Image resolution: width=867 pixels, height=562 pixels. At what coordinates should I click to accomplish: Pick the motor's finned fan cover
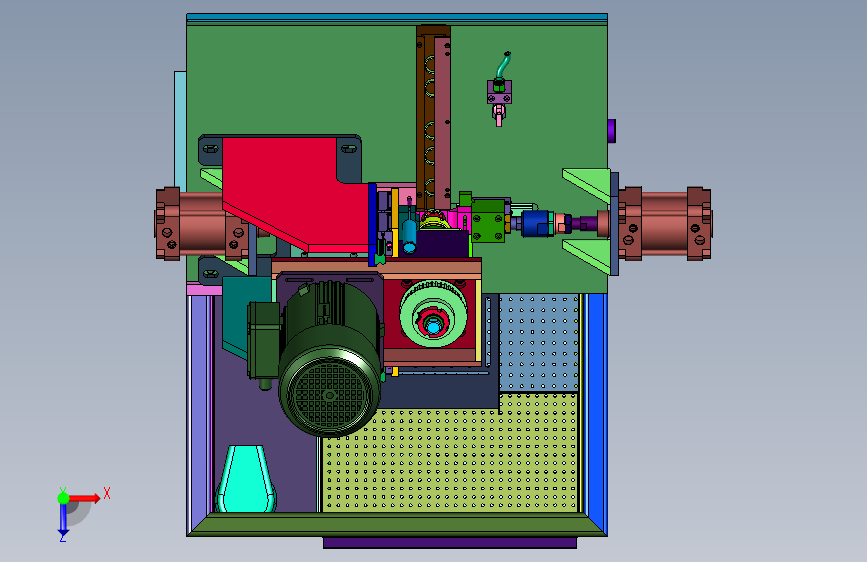[x=330, y=393]
